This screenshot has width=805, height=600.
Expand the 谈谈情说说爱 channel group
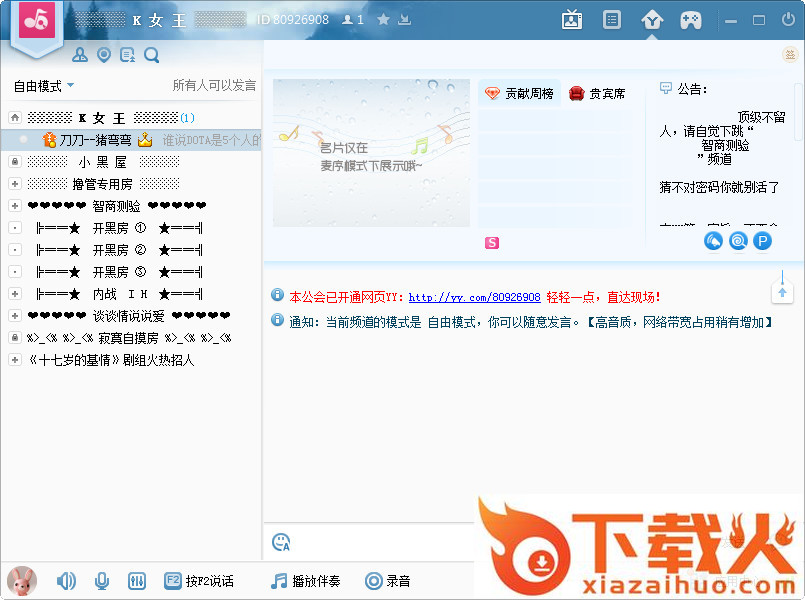click(14, 316)
